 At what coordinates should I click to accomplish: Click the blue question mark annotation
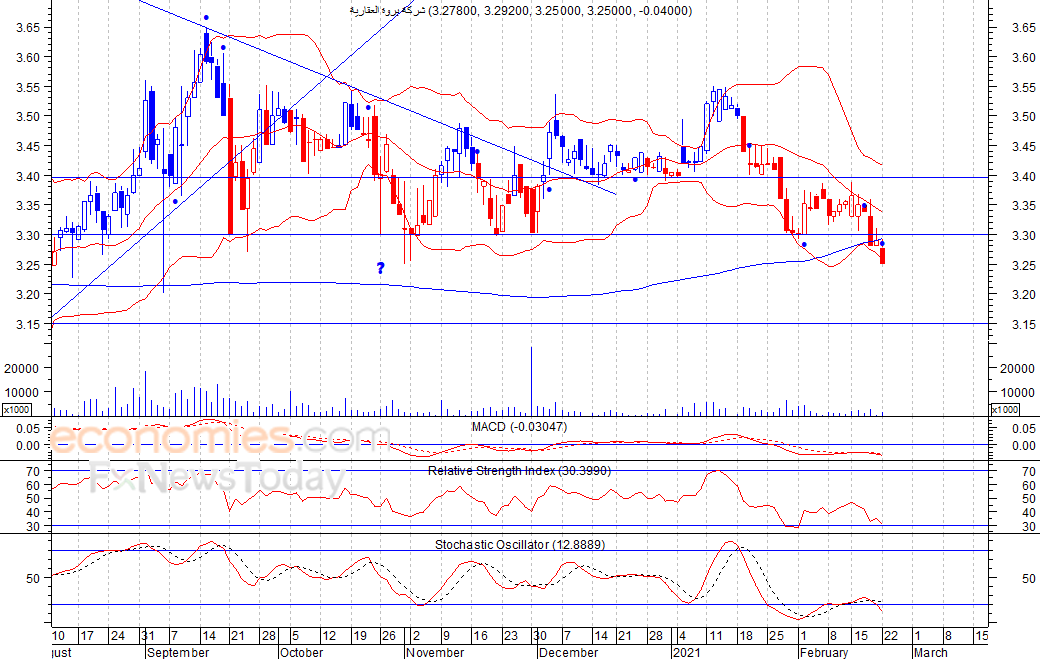[x=381, y=268]
